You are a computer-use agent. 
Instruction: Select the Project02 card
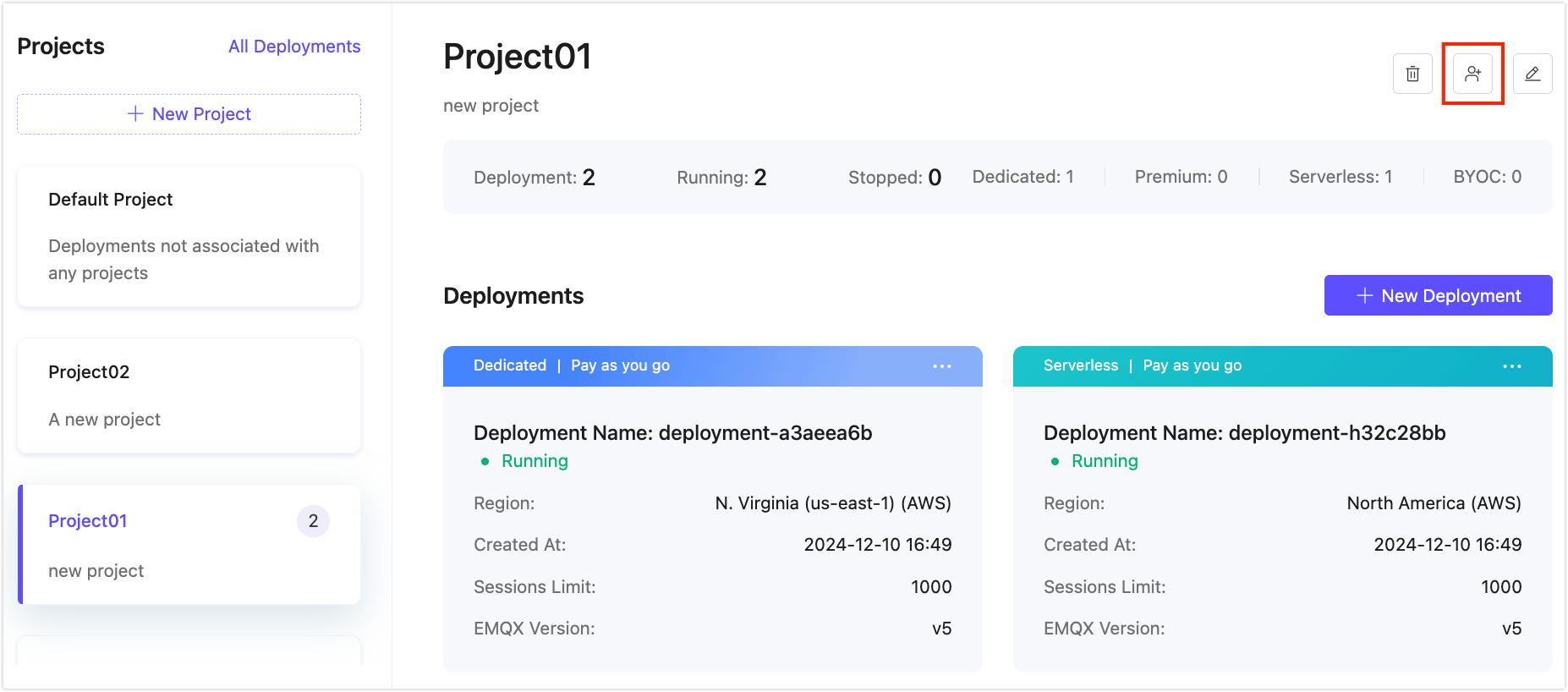point(189,395)
